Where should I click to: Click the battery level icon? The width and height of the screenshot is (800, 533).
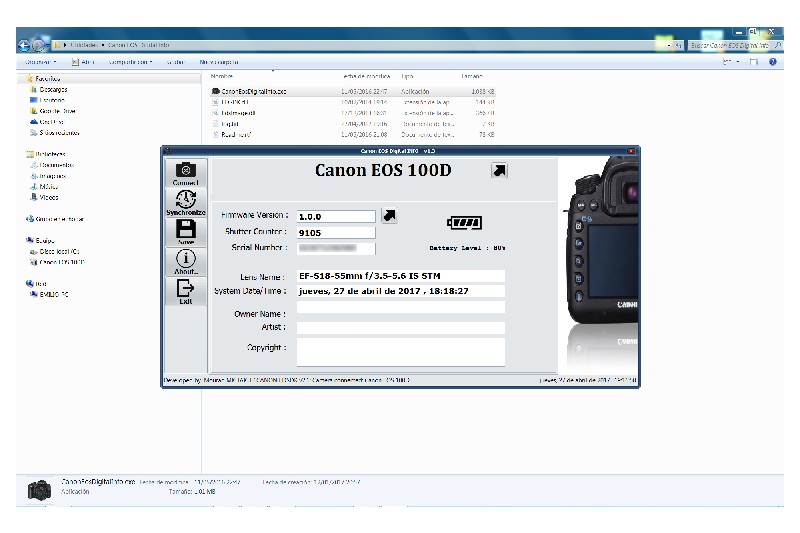coord(464,222)
